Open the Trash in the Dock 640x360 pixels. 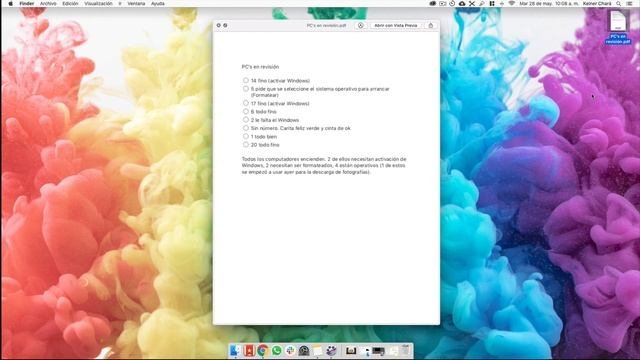406,350
